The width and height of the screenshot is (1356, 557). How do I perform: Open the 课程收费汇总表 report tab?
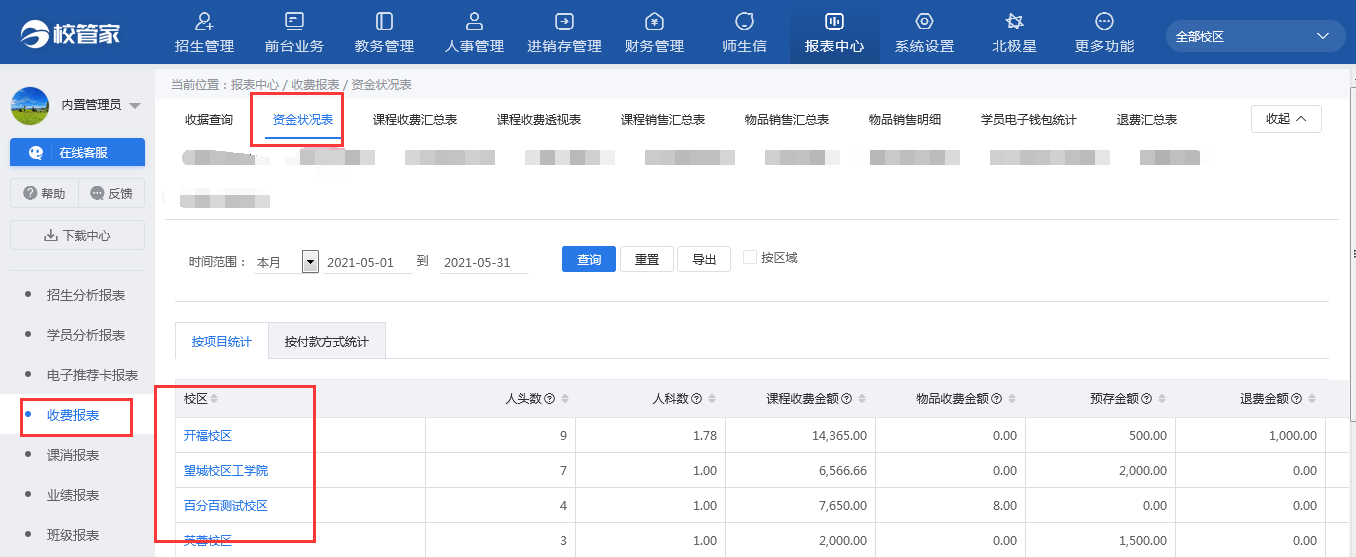click(x=415, y=120)
